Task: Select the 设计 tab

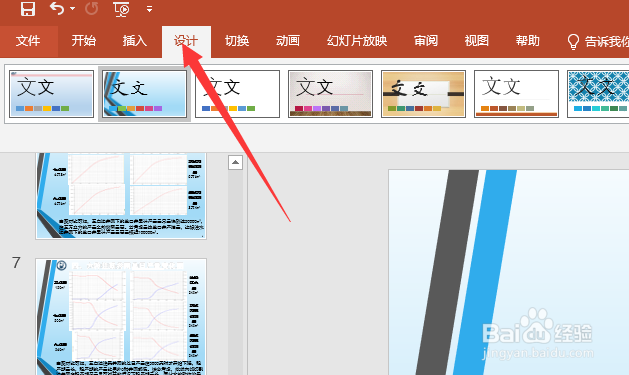Action: point(186,41)
